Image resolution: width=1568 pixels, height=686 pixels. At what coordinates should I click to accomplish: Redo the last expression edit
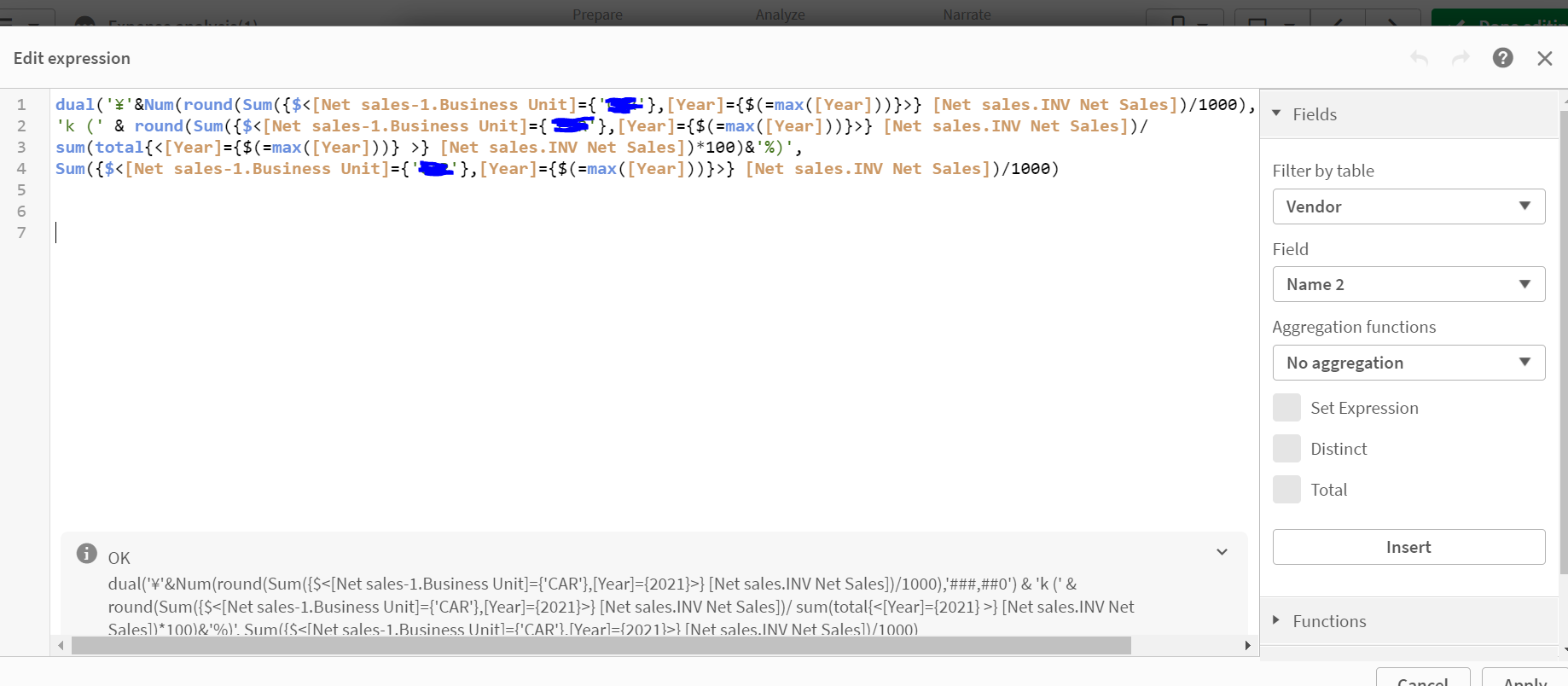[x=1461, y=58]
